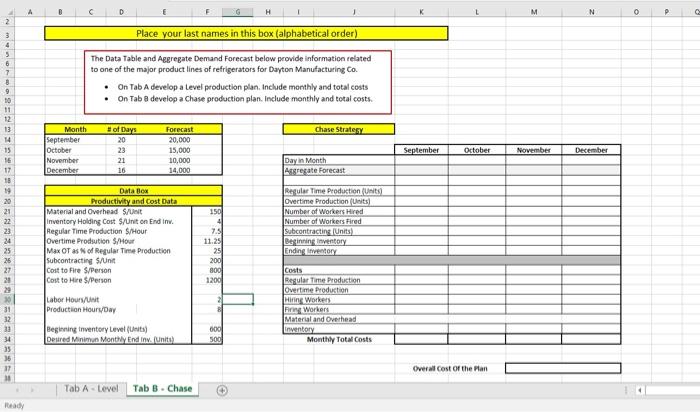The width and height of the screenshot is (700, 412).
Task: Select forecast value 20,000
Action: click(179, 140)
